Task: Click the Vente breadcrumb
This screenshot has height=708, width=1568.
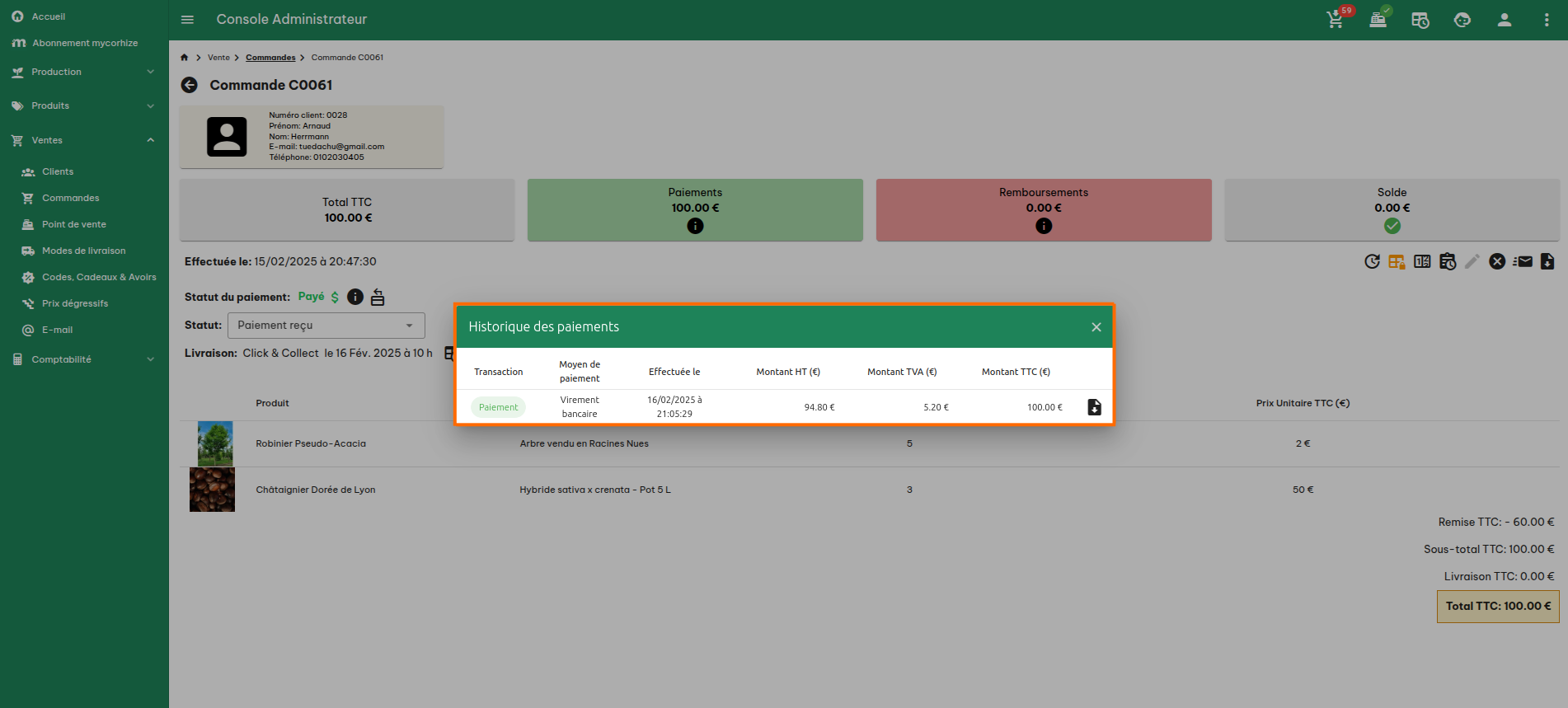Action: point(218,58)
